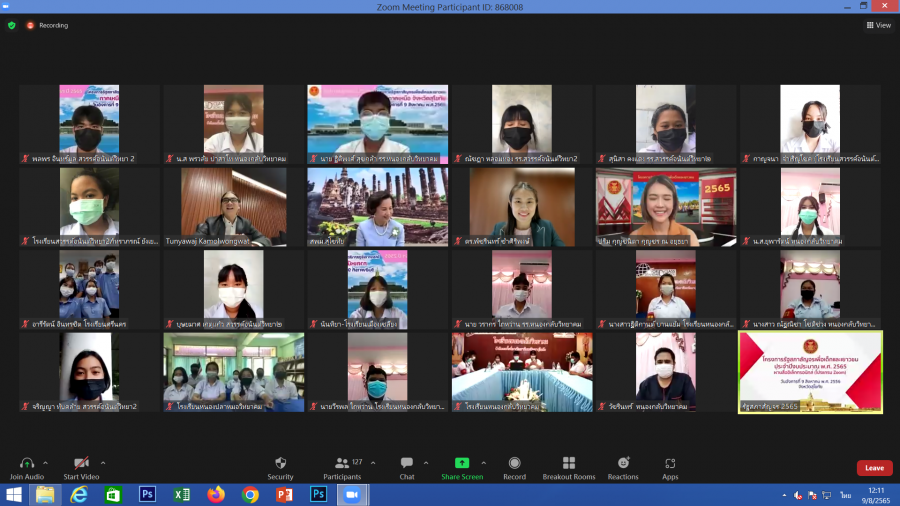
Task: Open the Reactions menu
Action: (x=623, y=464)
